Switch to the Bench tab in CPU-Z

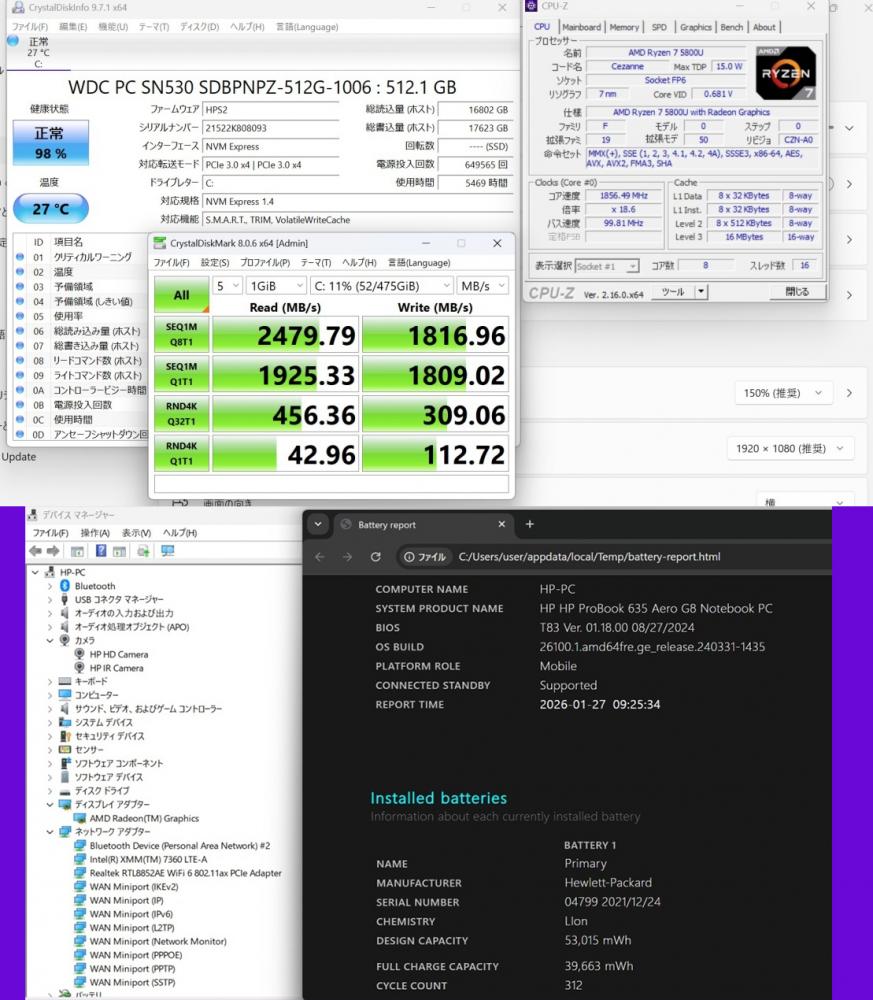(x=731, y=27)
